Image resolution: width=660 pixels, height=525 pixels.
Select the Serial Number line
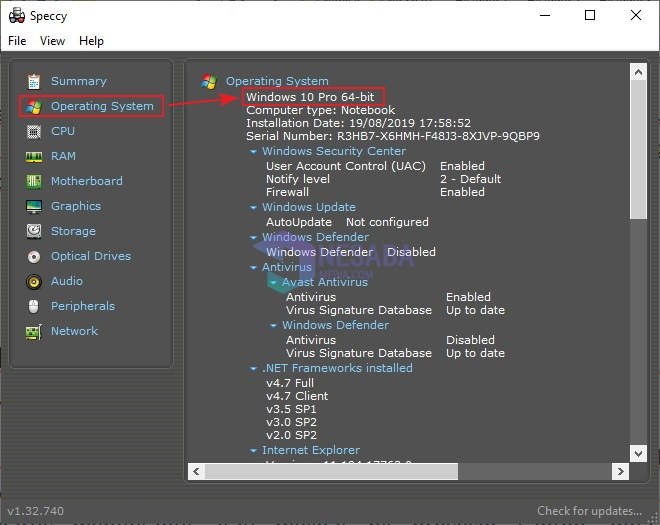pos(393,136)
